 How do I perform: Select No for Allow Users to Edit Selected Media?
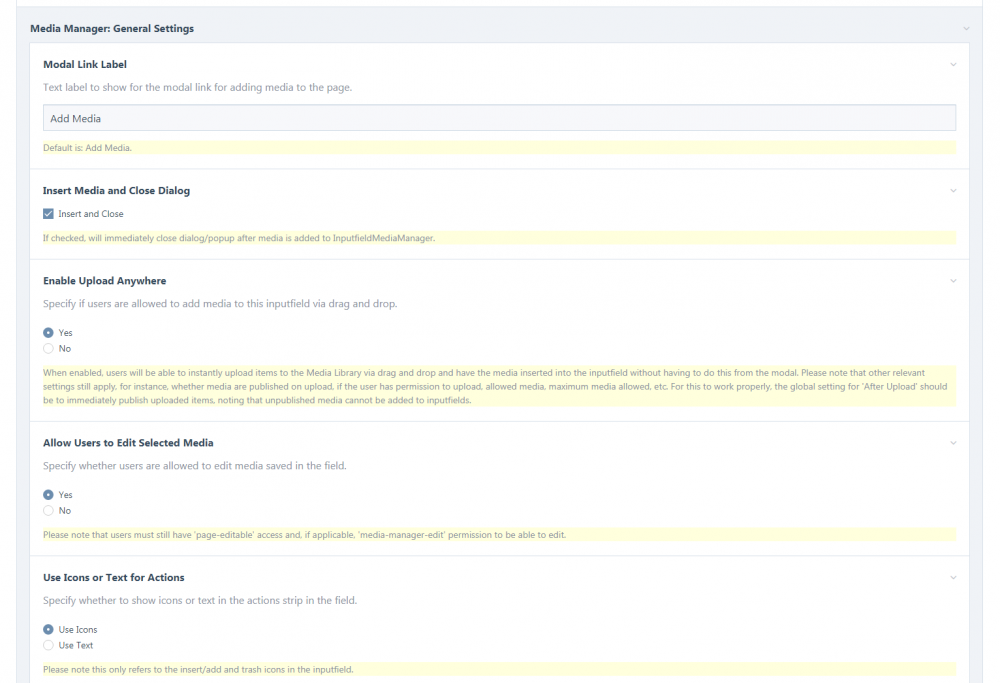click(x=47, y=510)
